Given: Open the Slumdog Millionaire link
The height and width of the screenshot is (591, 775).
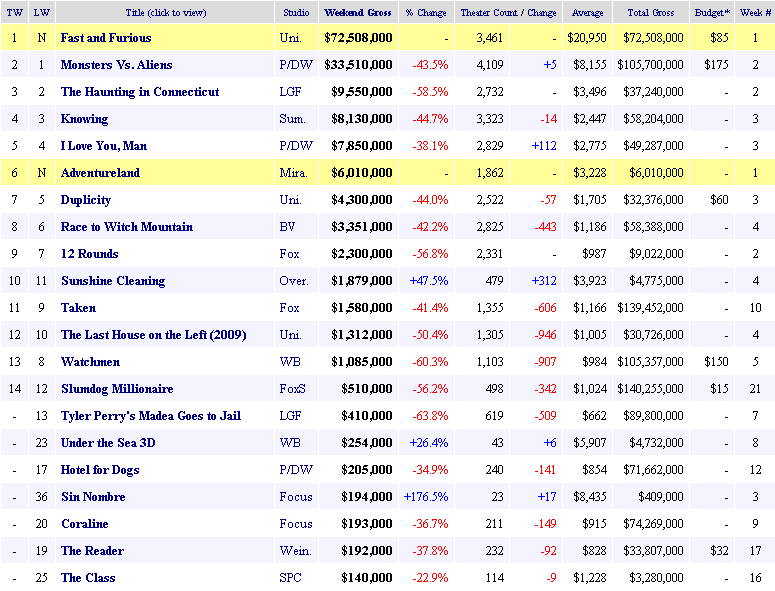Looking at the screenshot, I should [117, 389].
